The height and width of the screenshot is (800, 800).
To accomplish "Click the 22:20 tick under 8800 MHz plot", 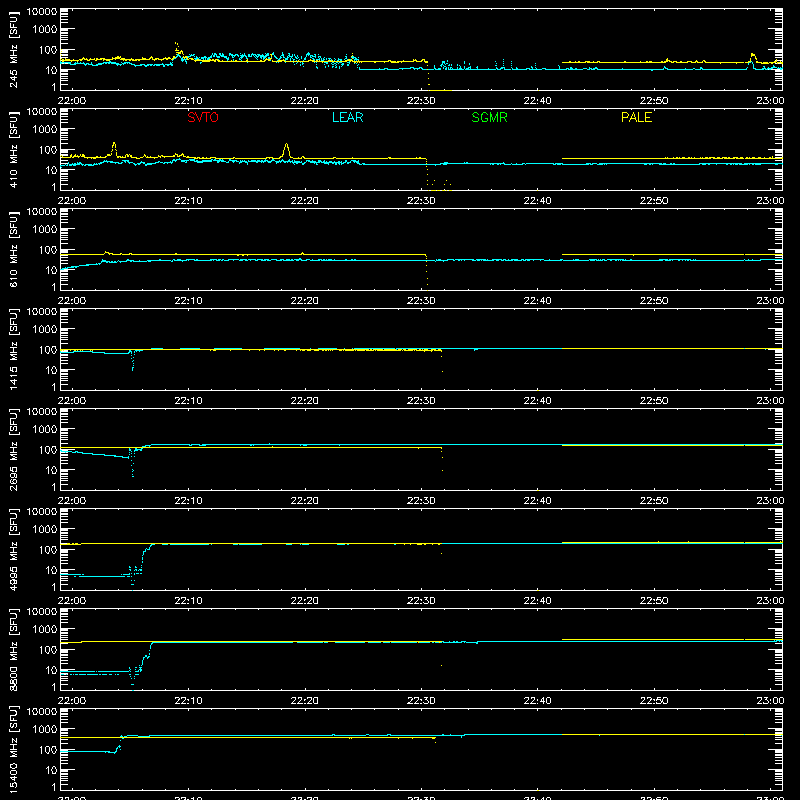I will (305, 701).
